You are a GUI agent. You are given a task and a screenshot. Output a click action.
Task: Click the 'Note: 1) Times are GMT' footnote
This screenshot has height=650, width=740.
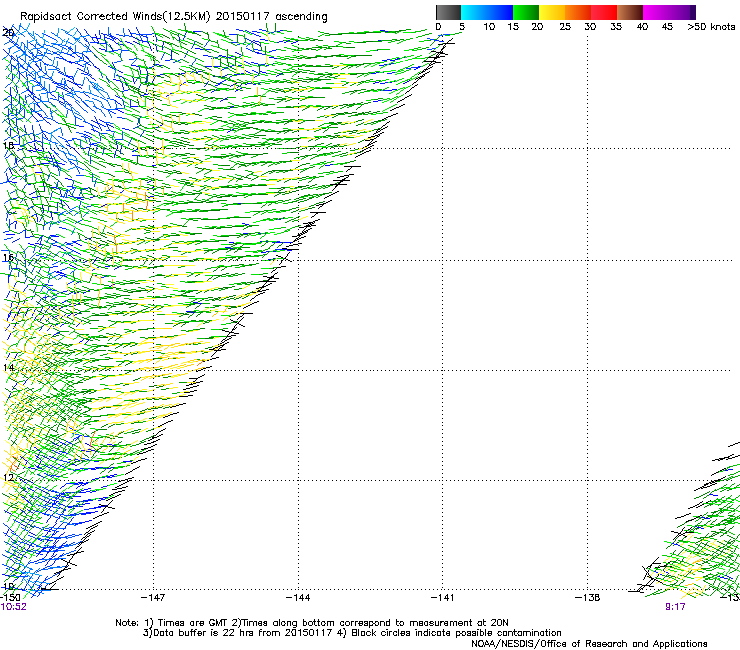(173, 623)
